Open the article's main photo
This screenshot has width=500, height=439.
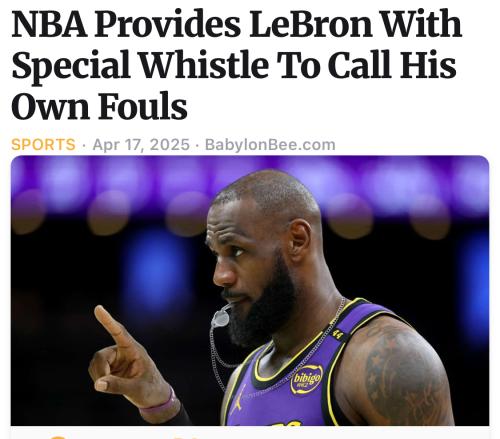click(250, 290)
